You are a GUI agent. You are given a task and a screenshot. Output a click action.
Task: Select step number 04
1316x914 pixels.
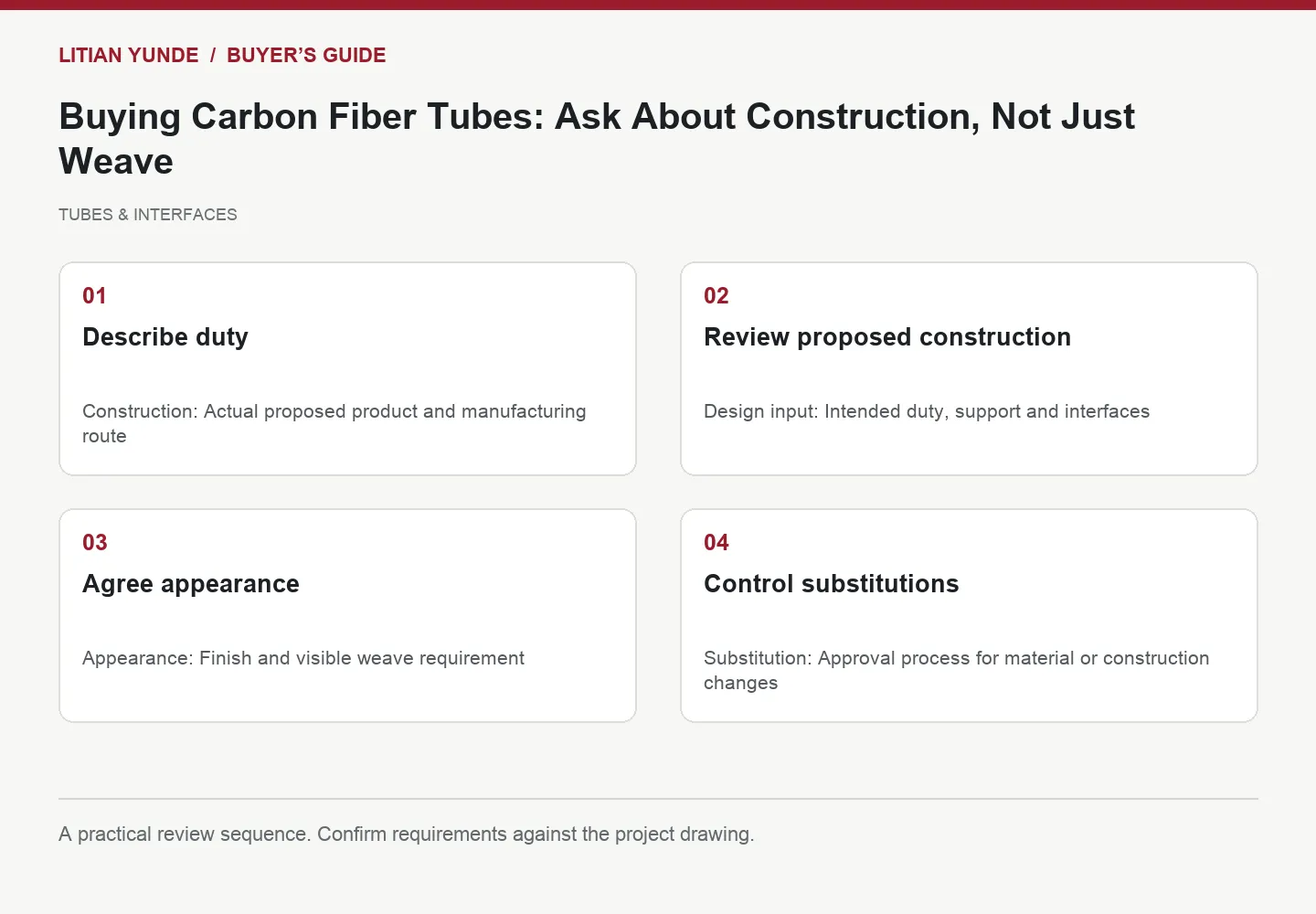pyautogui.click(x=716, y=543)
